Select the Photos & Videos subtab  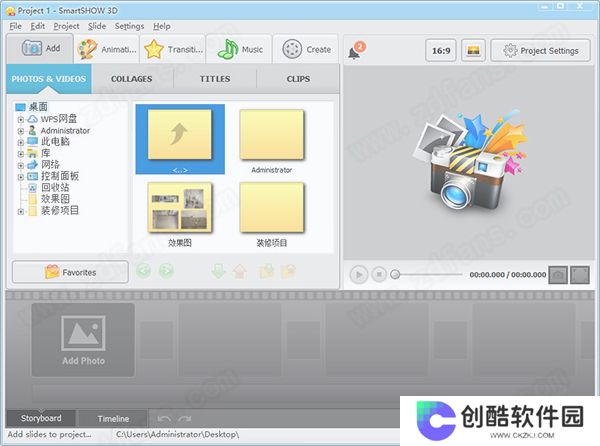point(49,79)
